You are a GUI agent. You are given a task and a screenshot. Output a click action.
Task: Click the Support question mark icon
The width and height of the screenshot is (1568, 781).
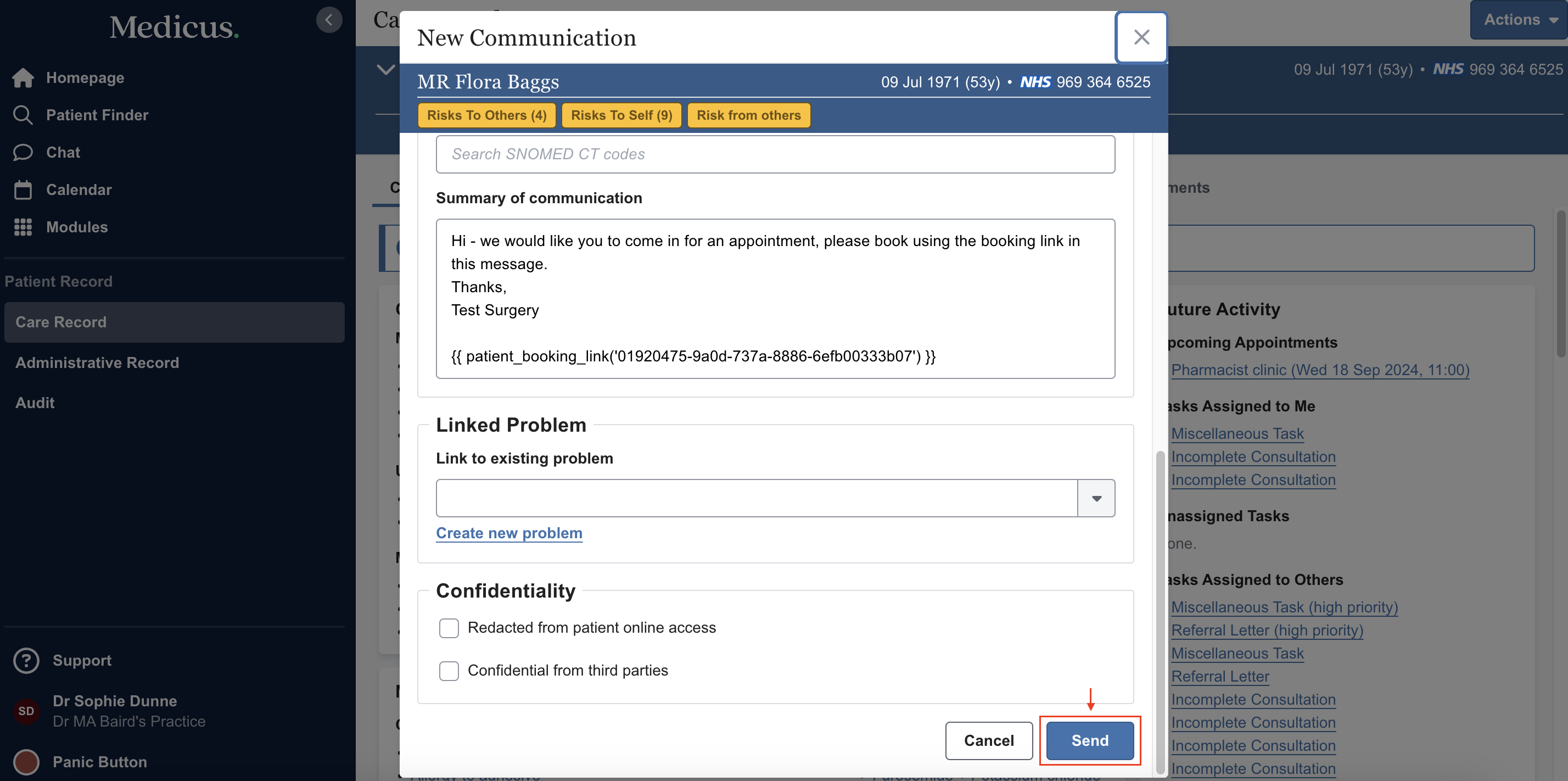coord(26,661)
